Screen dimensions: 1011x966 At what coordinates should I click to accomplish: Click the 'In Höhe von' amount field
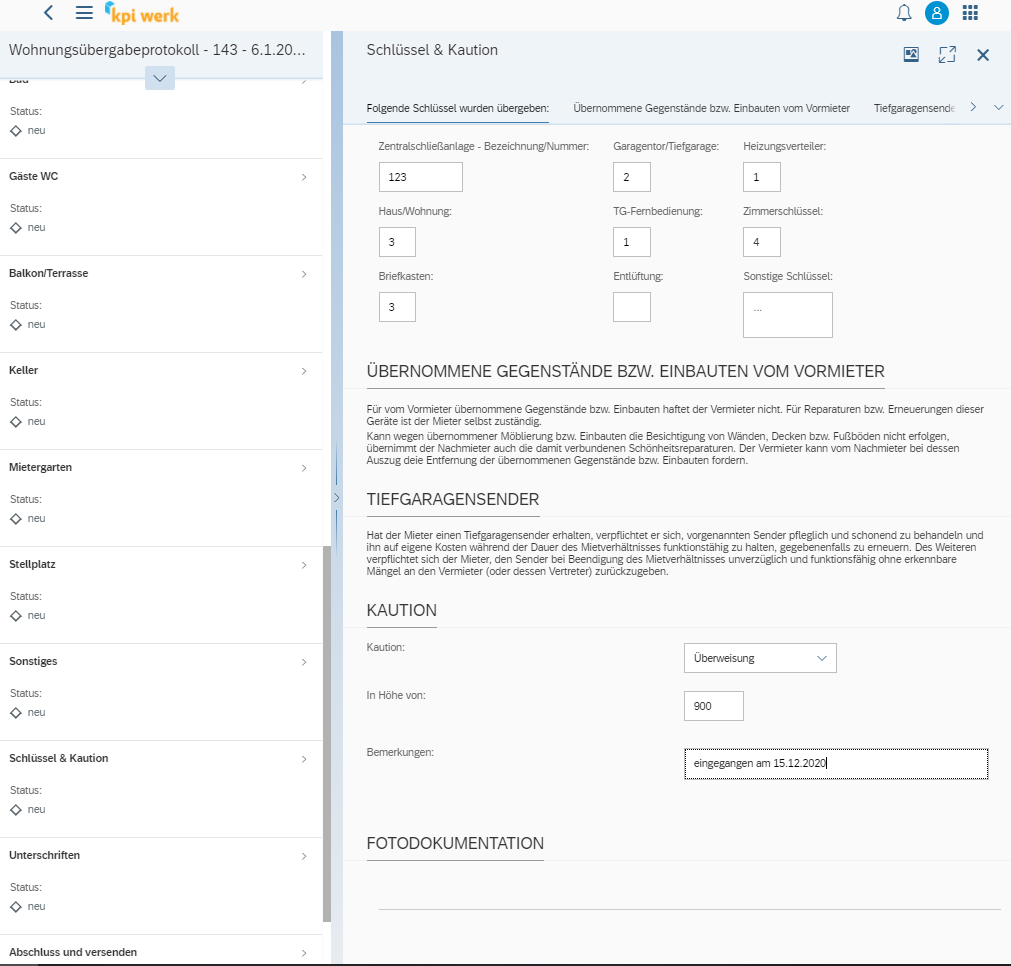(x=713, y=705)
